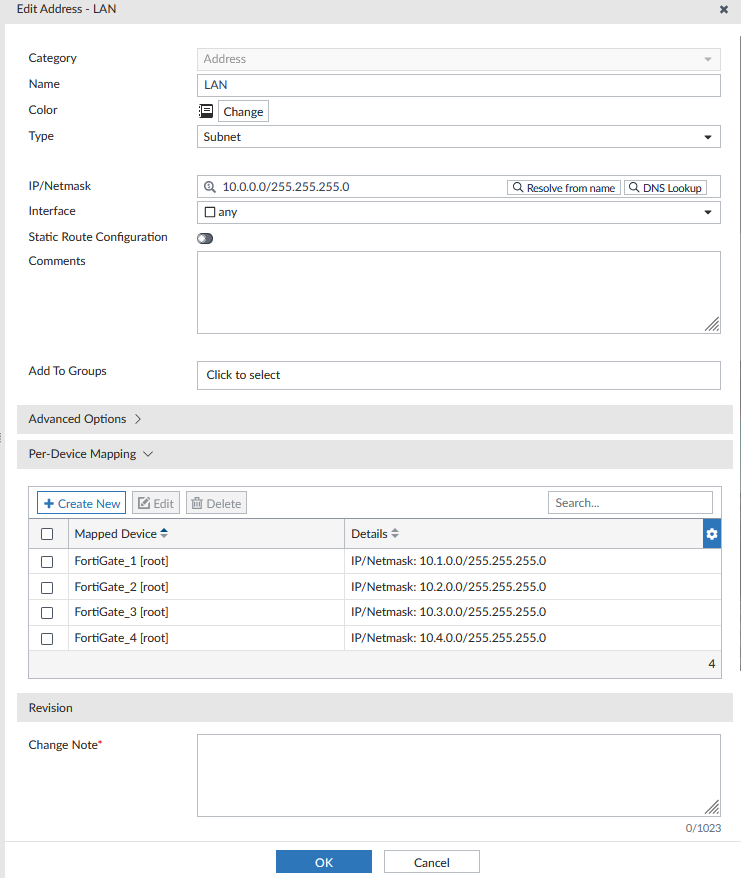Screen dimensions: 741x878
Task: Sort by Mapped Device column arrows
Action: pos(164,534)
